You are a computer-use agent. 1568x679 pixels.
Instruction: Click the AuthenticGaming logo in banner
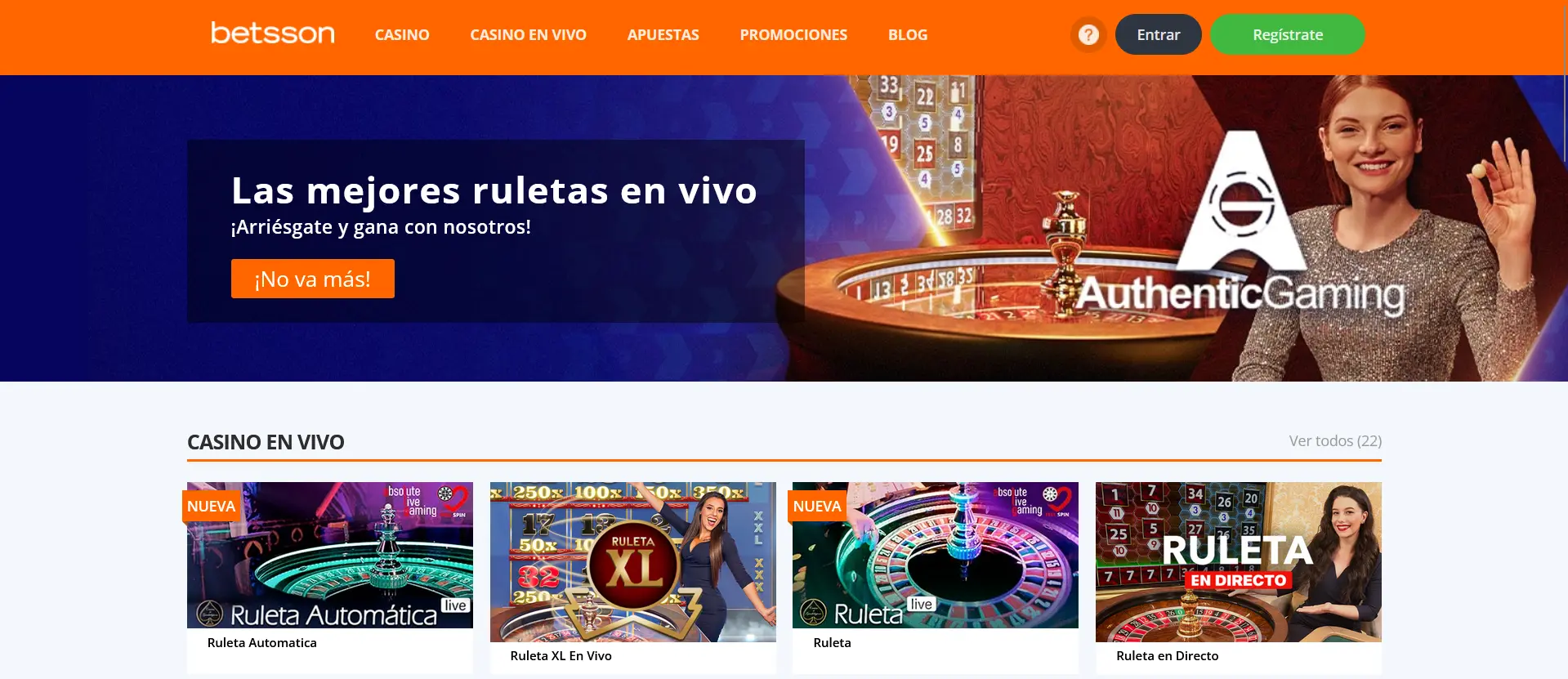pyautogui.click(x=1240, y=225)
